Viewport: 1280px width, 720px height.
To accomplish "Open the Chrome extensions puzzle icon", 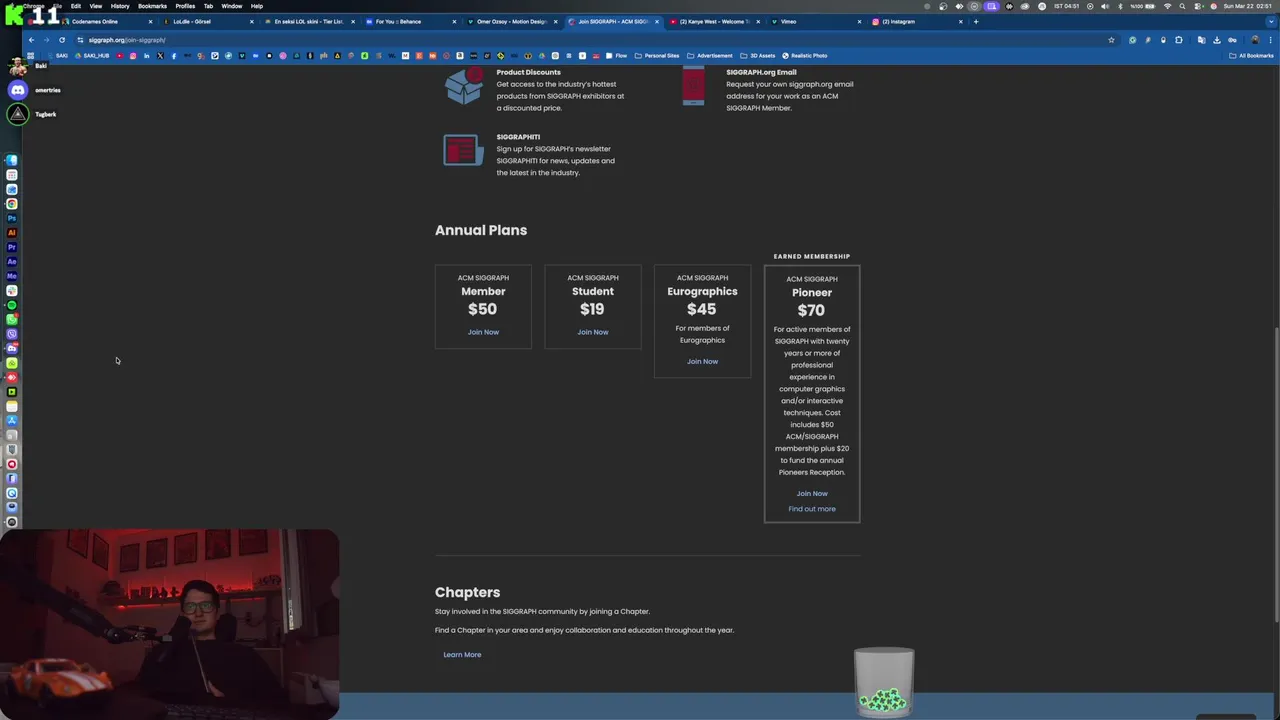I will pos(1179,40).
